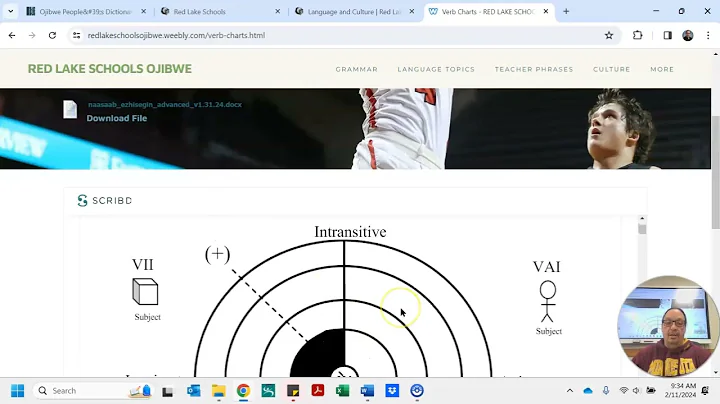Open the clock showing 9:34 AM
720x404 pixels.
pos(680,390)
